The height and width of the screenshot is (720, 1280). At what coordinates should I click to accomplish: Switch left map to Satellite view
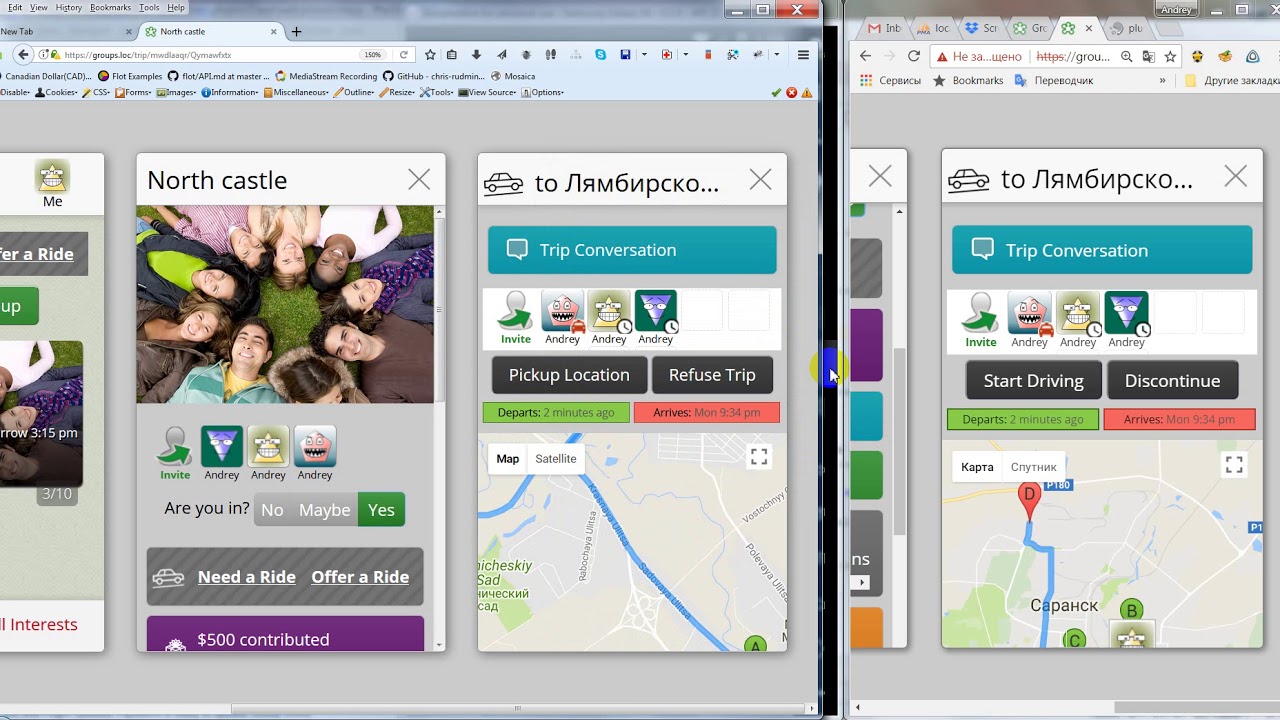pos(556,459)
